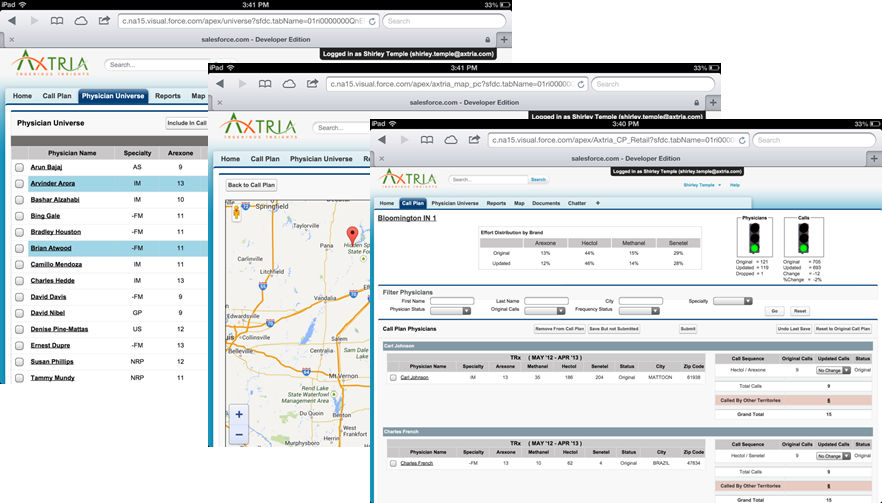Open the iCloud tabs icon in the Call Plan window
This screenshot has height=503, width=882.
451,140
